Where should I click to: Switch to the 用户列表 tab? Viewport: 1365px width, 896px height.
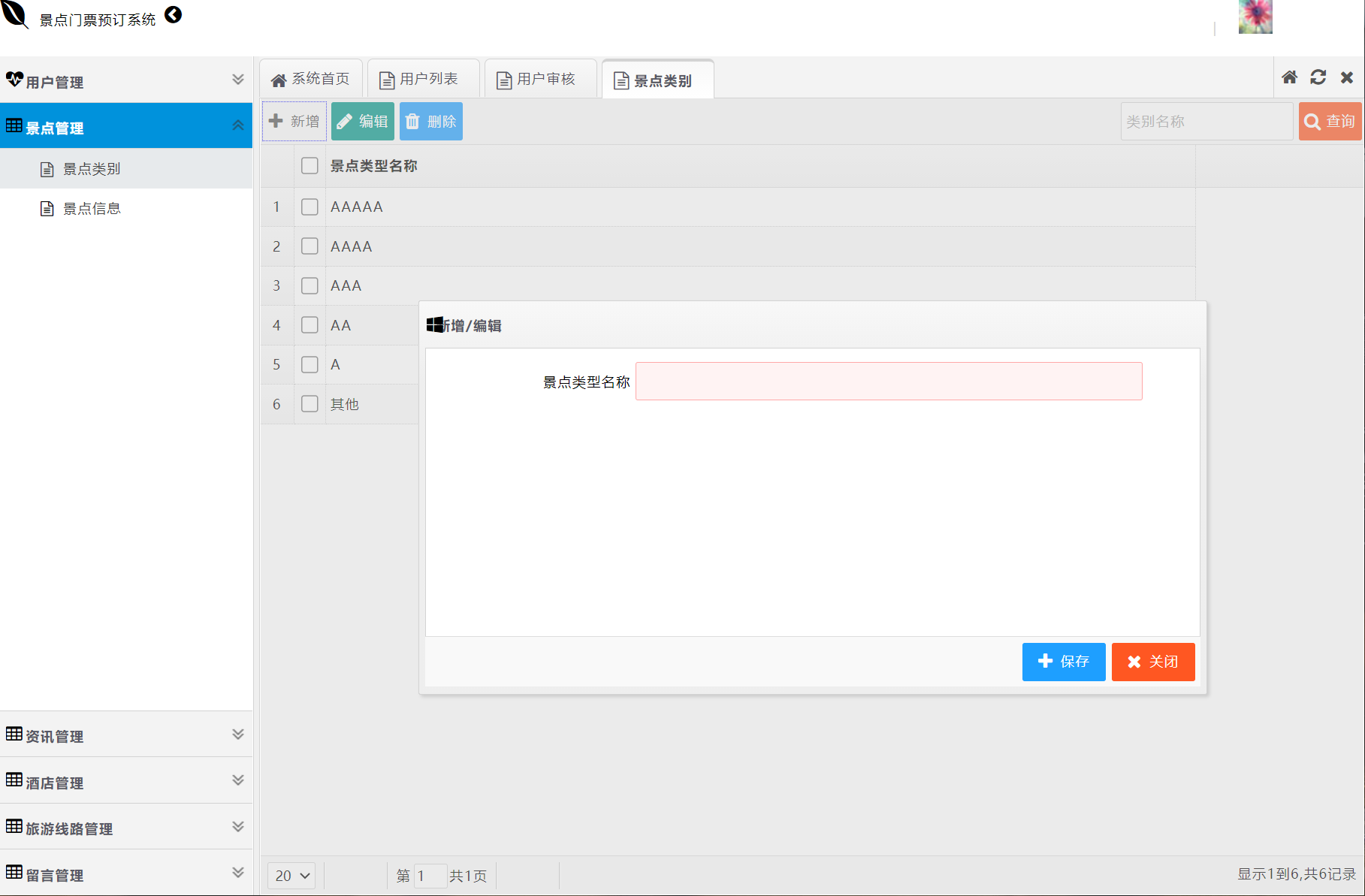point(424,79)
